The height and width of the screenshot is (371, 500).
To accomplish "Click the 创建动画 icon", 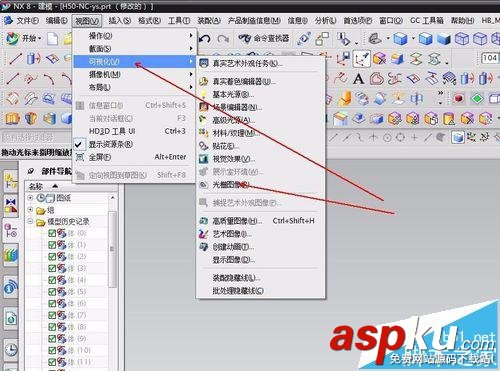I will 204,247.
